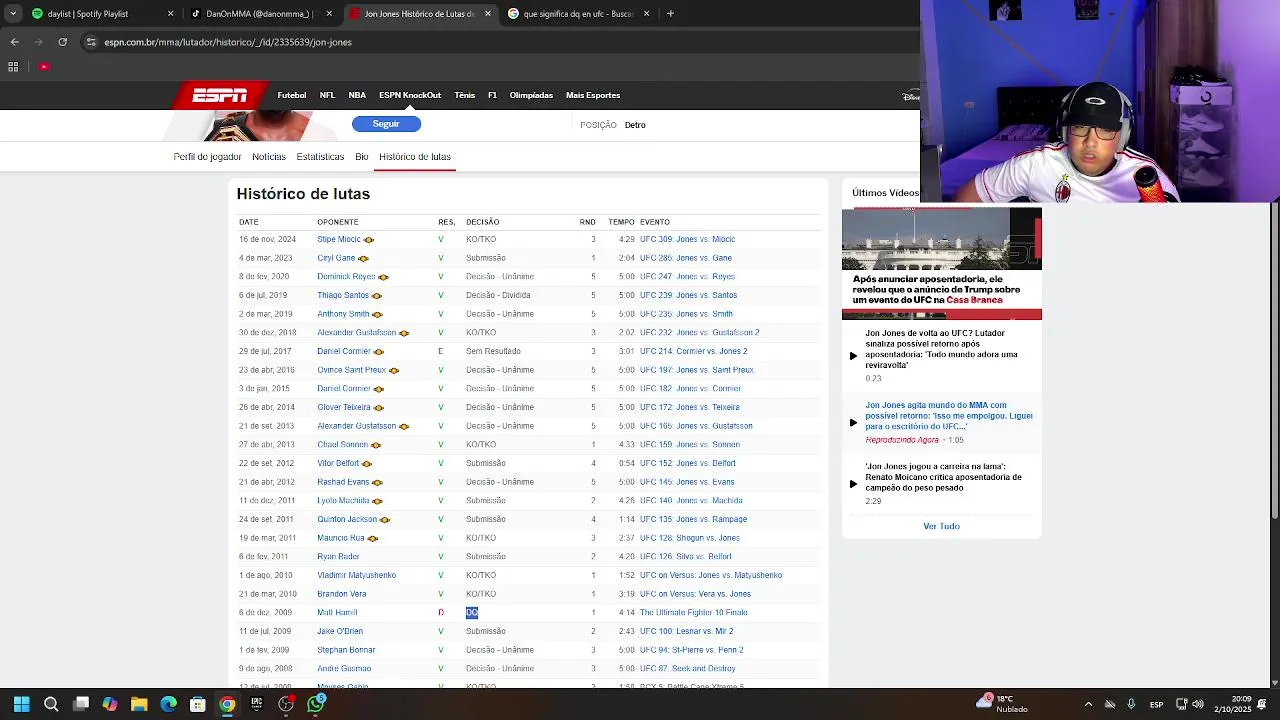
Task: Click the title belt icon beside Dominick Reyes
Action: tap(383, 277)
